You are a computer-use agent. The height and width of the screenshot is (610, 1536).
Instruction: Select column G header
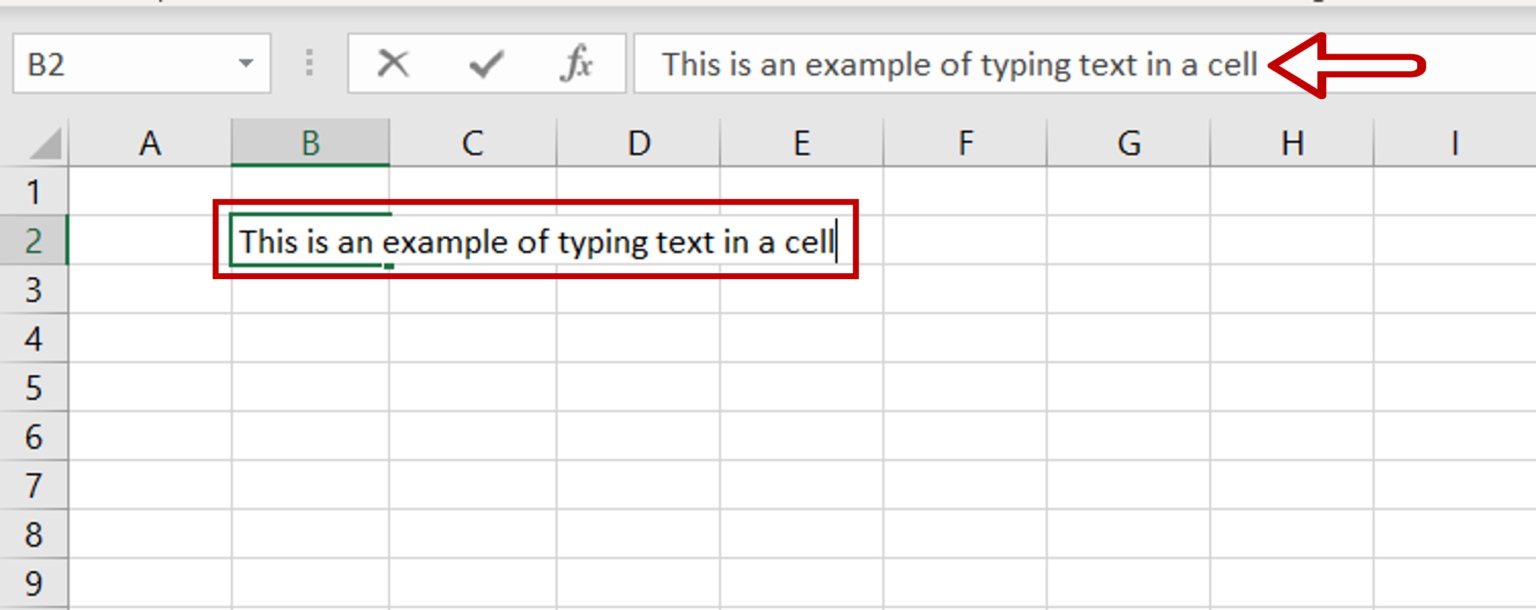pos(1128,141)
